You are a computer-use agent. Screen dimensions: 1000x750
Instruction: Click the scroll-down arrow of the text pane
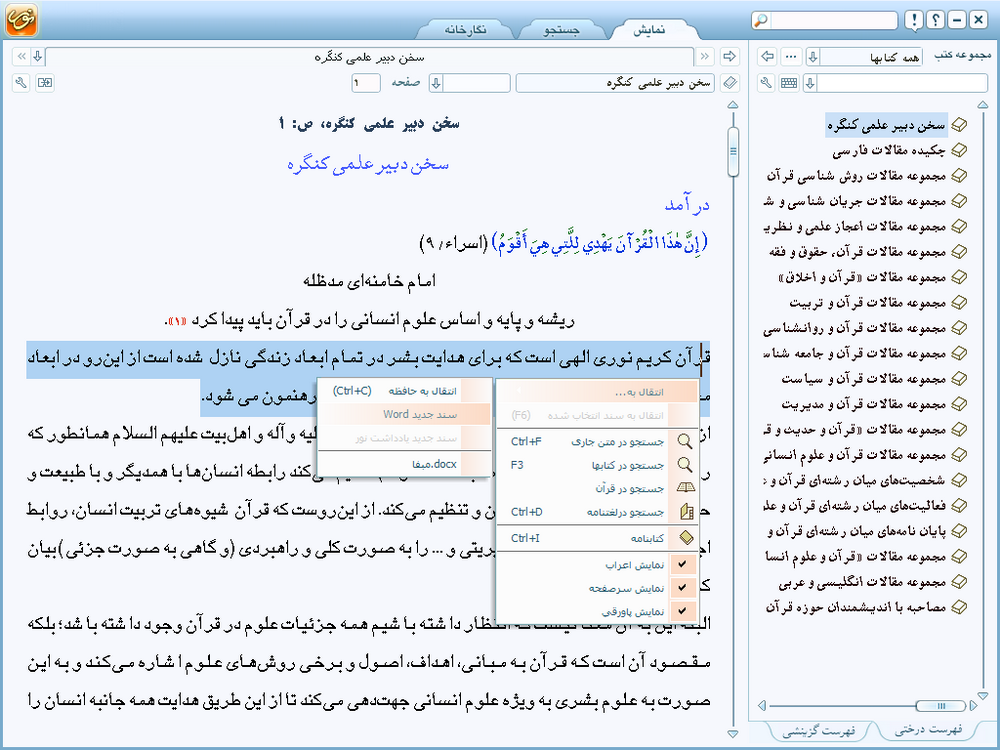[x=733, y=734]
